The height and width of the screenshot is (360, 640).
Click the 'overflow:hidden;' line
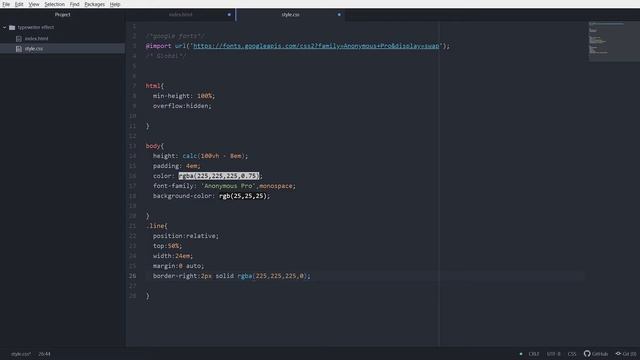[x=182, y=106]
